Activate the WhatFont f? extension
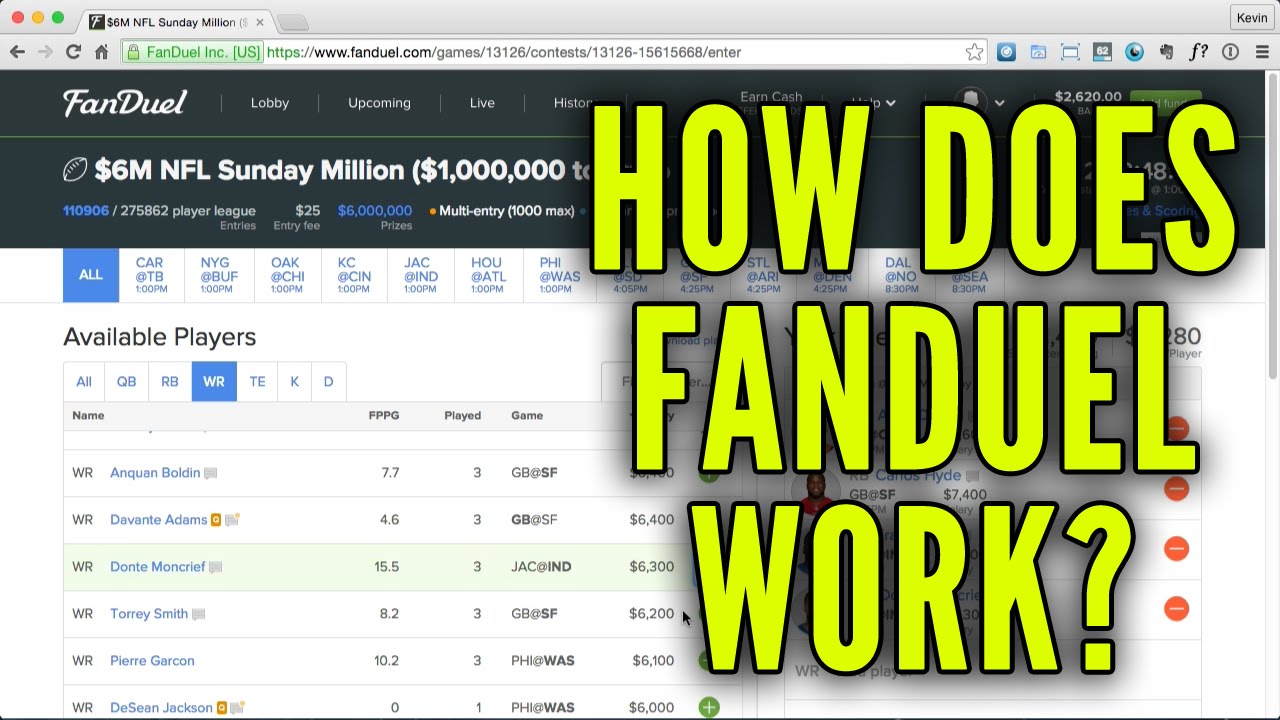 (x=1198, y=52)
